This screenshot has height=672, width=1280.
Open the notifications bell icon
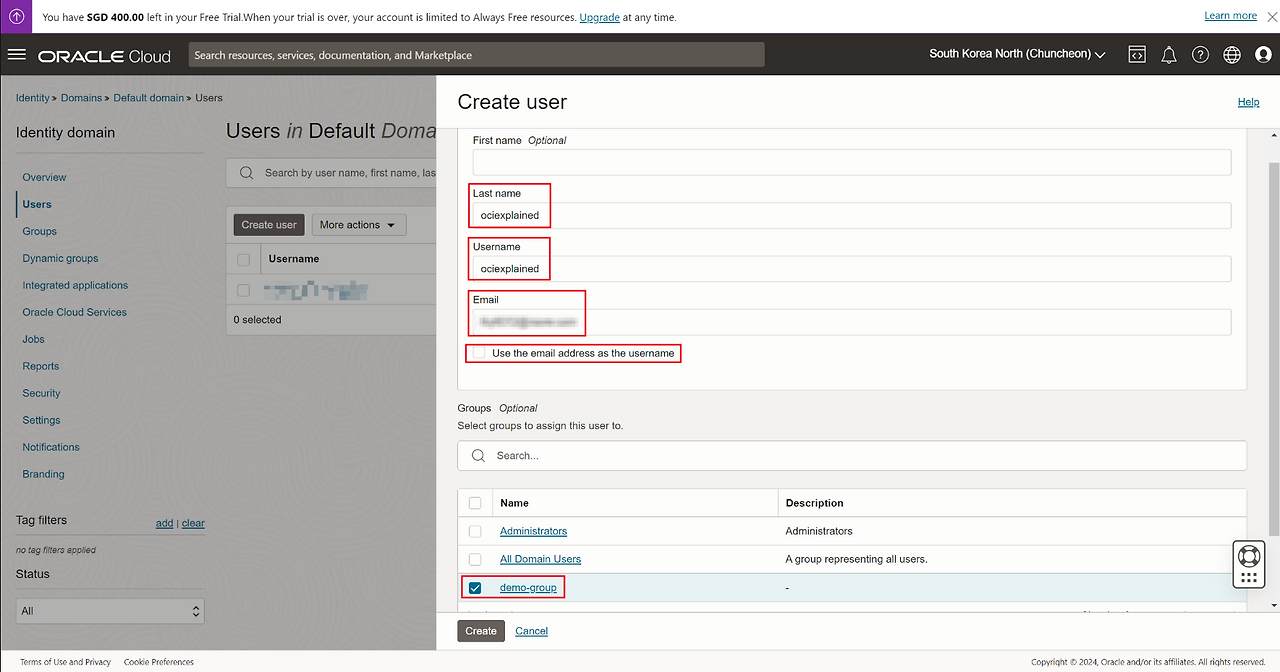1168,55
